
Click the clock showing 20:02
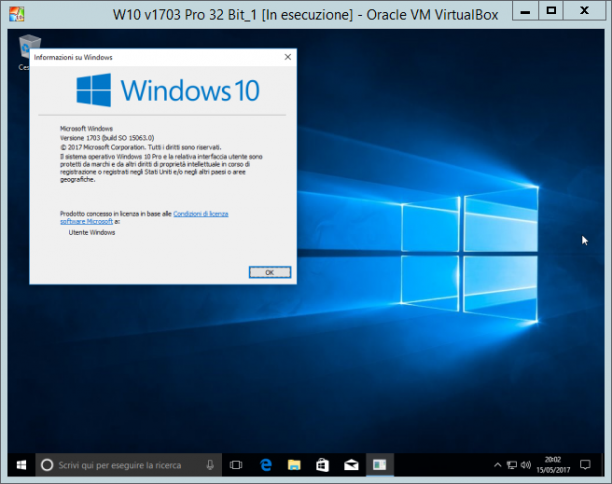point(553,460)
